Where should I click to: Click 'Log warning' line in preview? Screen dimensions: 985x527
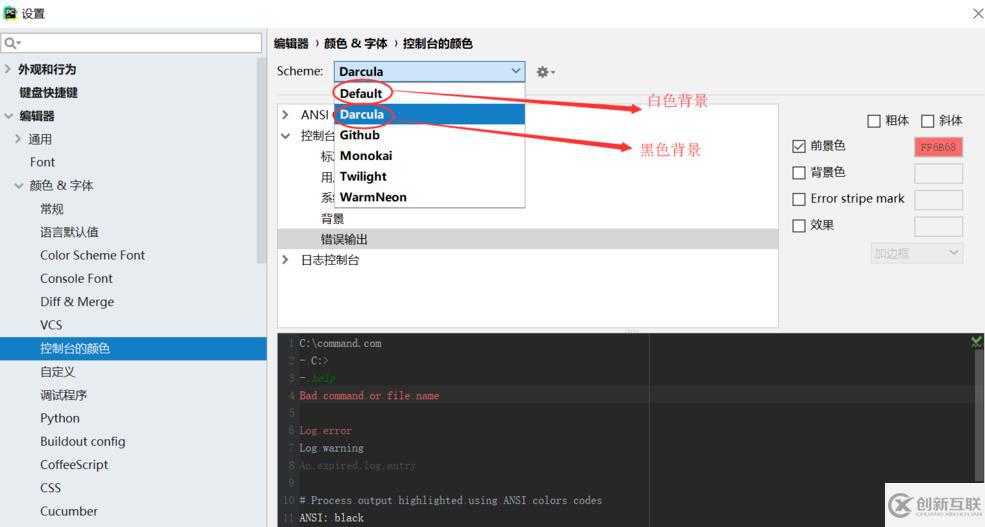(x=331, y=448)
